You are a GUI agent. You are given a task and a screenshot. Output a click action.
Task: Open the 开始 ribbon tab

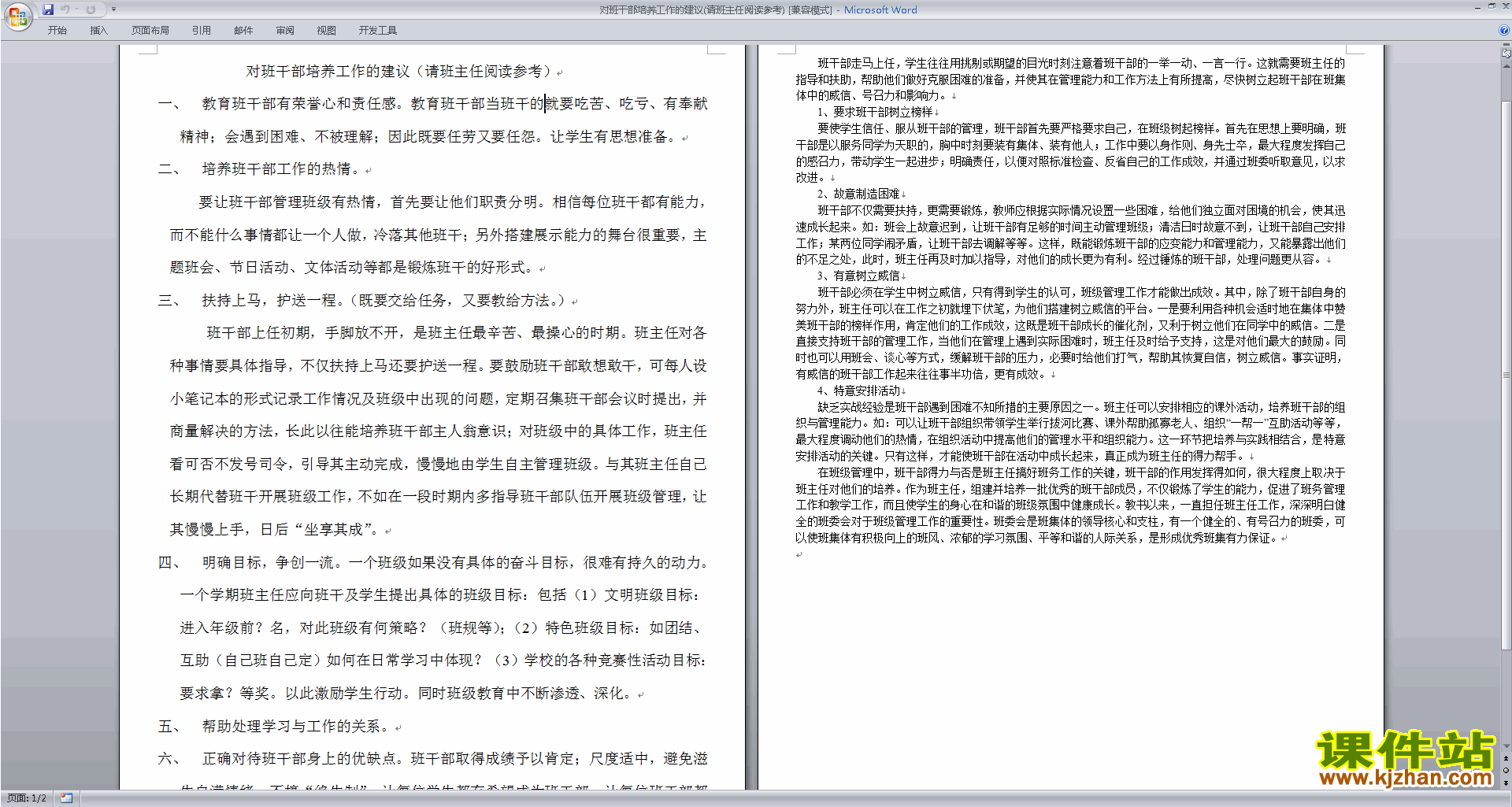[57, 31]
